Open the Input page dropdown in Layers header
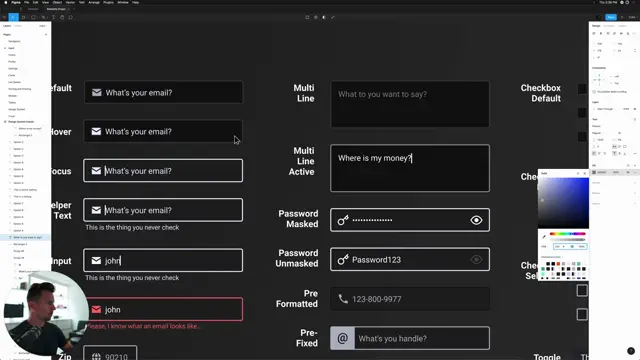The width and height of the screenshot is (640, 360). pyautogui.click(x=42, y=26)
